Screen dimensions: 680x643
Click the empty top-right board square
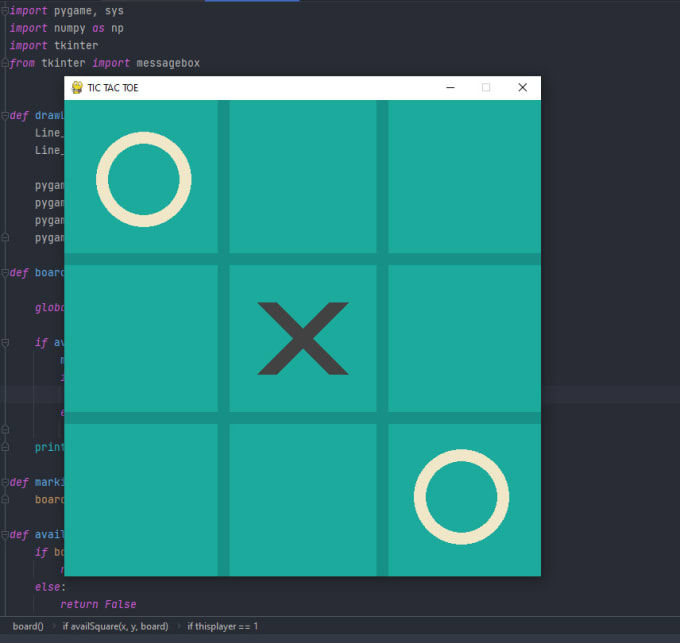click(464, 176)
